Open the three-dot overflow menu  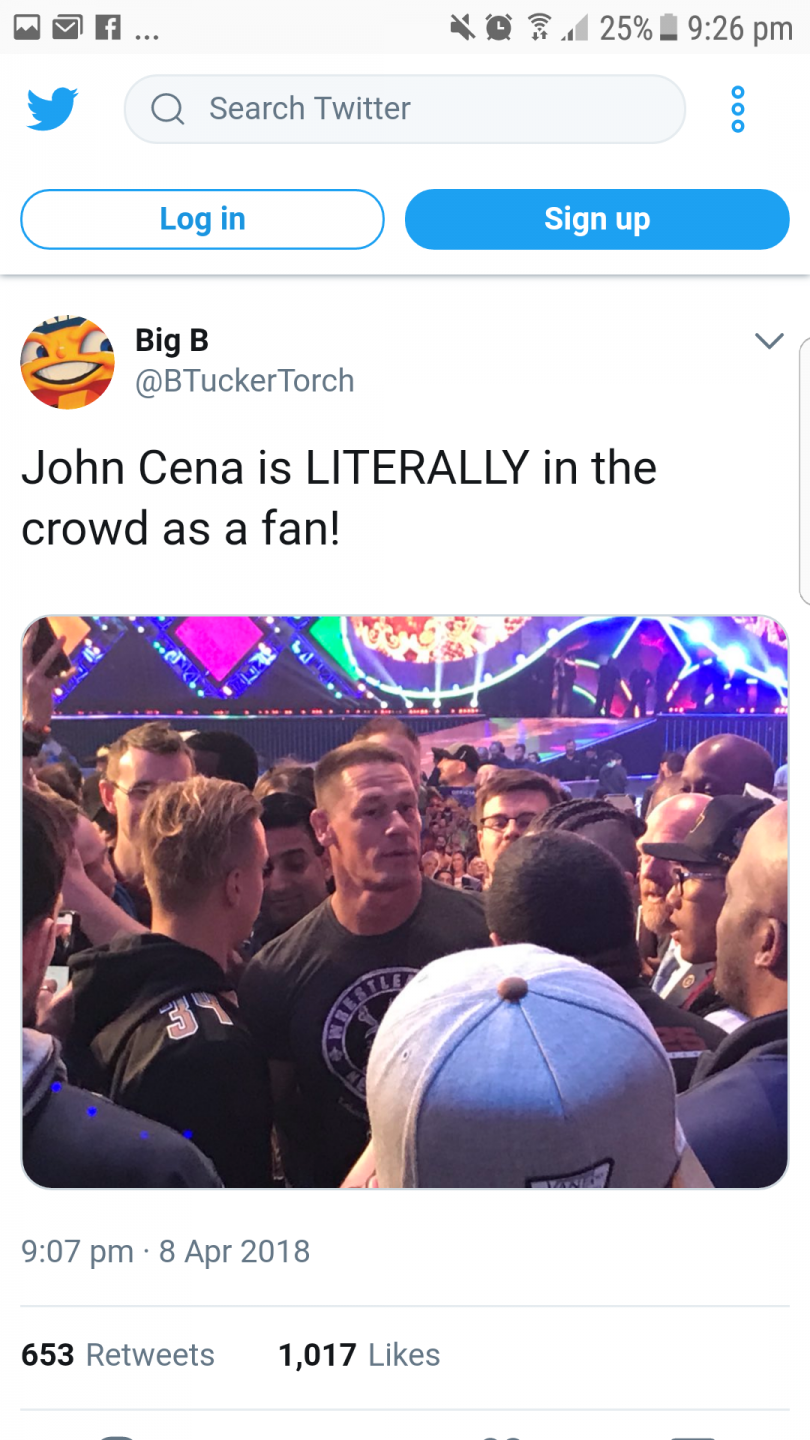click(738, 109)
